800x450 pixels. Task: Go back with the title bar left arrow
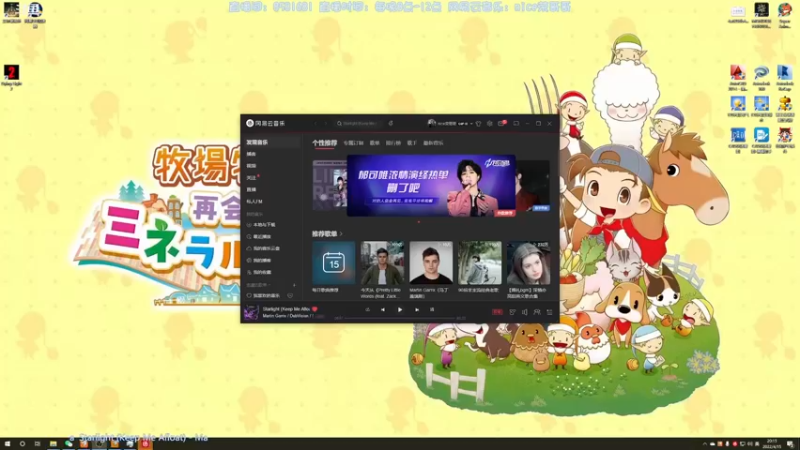click(x=316, y=123)
